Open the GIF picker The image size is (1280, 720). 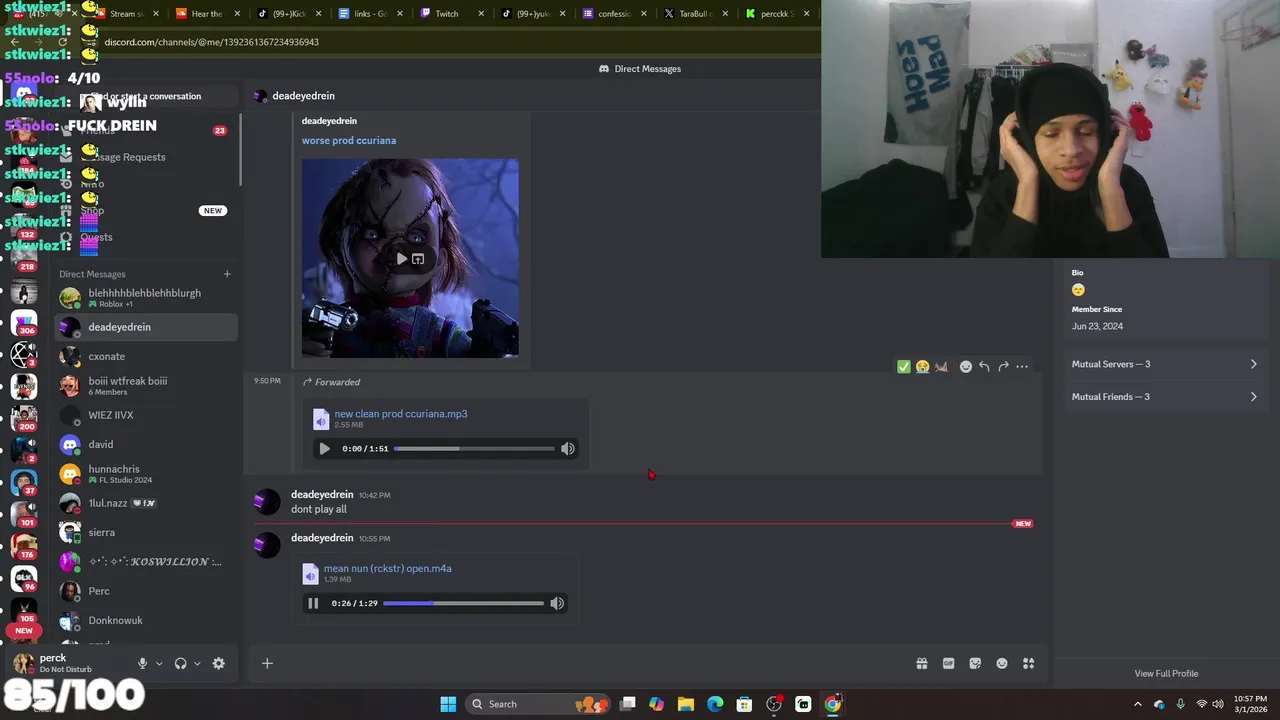(948, 663)
